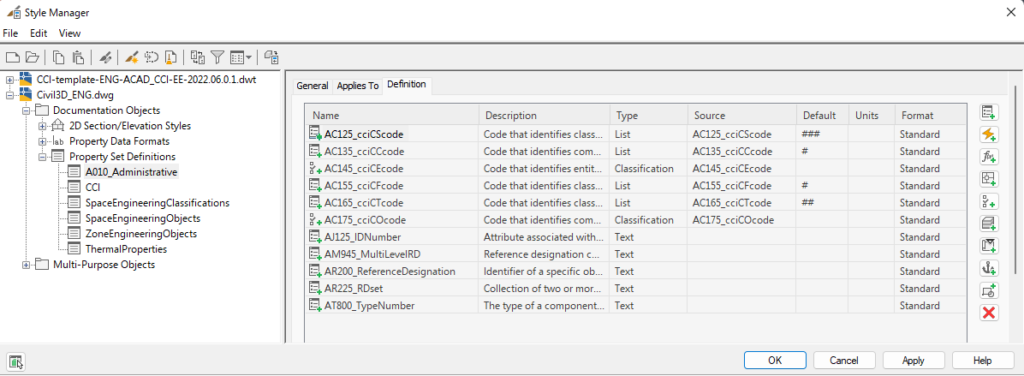Expand Property Data Formats node

(42, 141)
